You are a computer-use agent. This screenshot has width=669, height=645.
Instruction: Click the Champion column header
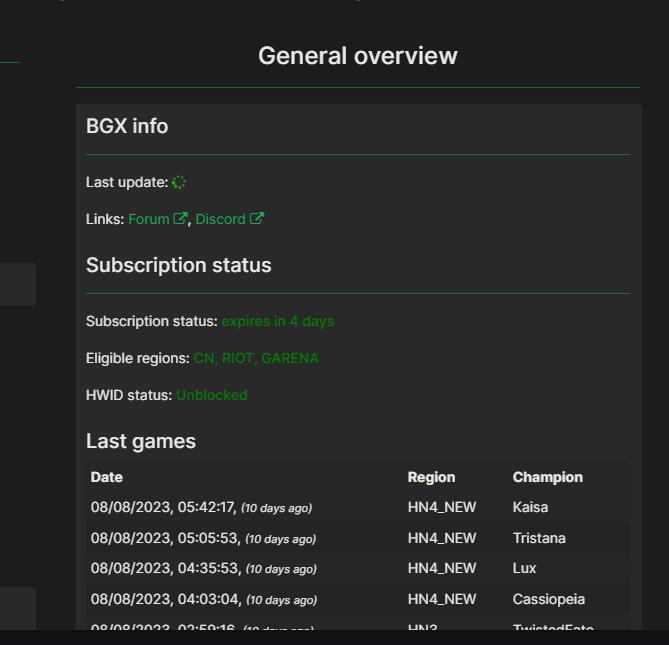pyautogui.click(x=547, y=477)
